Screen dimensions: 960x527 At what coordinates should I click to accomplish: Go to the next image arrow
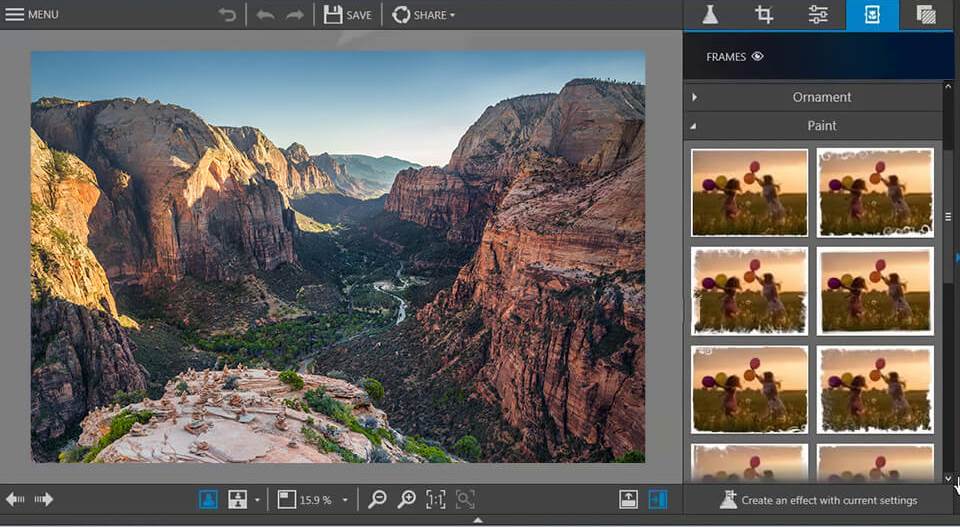[43, 499]
